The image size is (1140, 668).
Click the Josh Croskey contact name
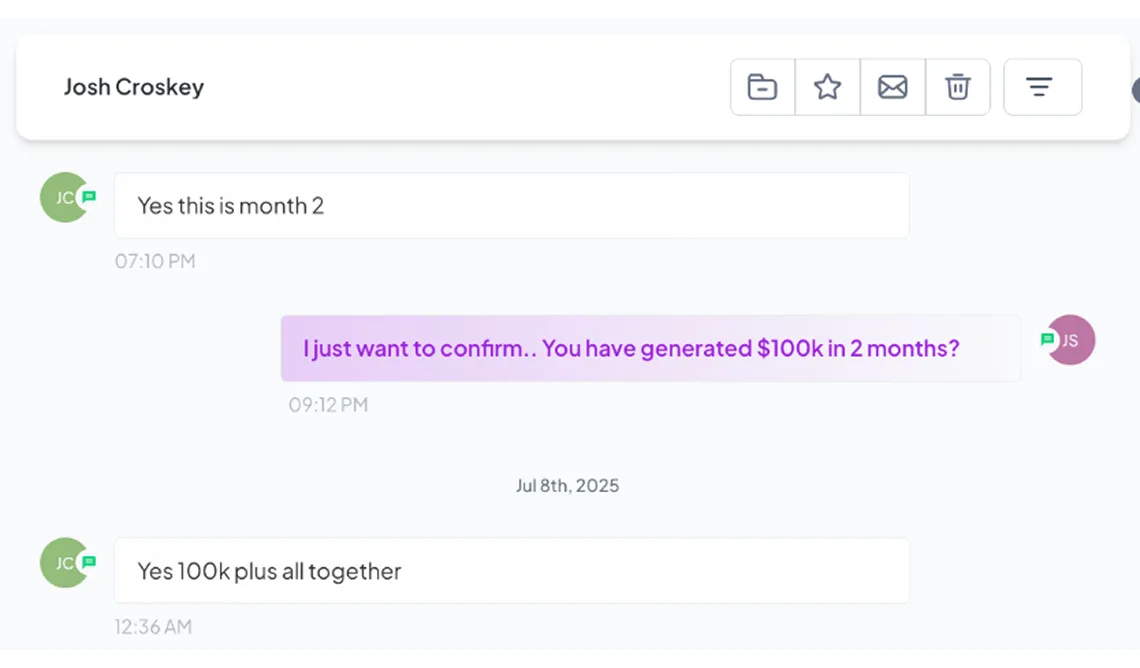pos(134,87)
